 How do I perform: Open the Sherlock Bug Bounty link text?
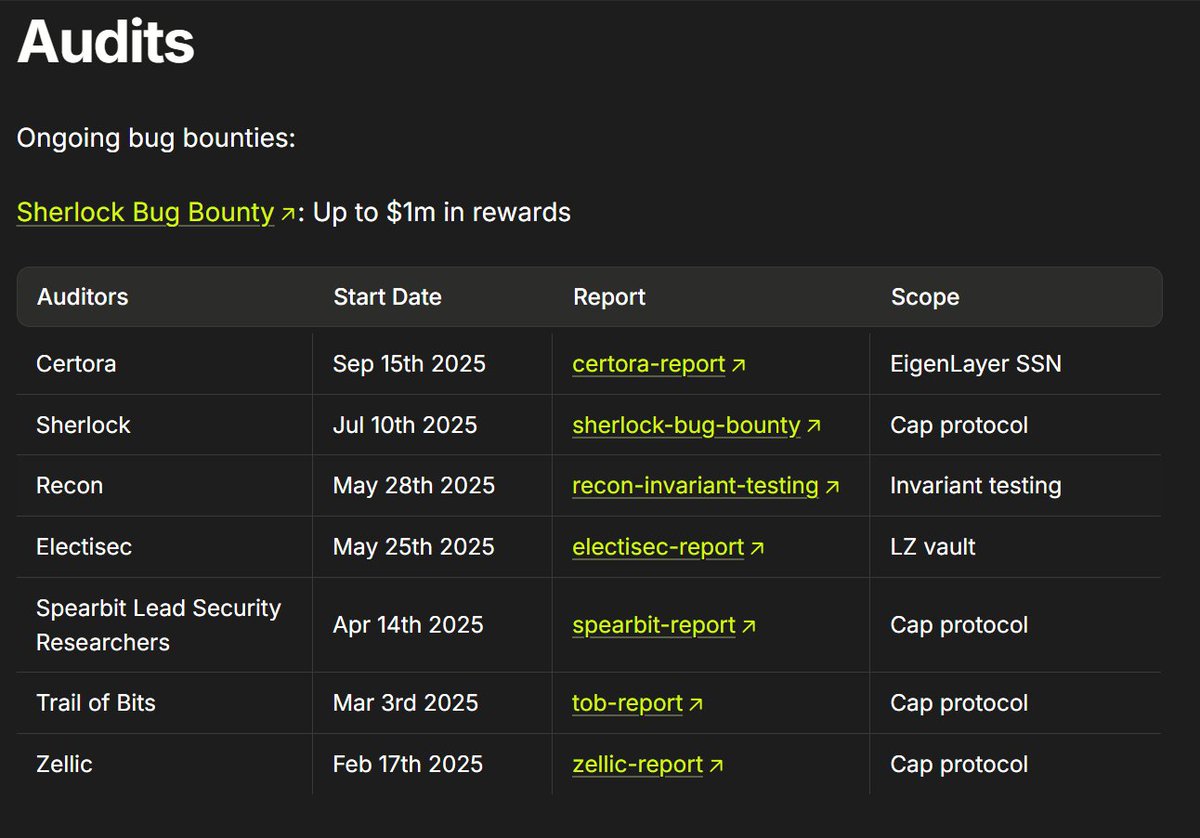click(x=145, y=212)
